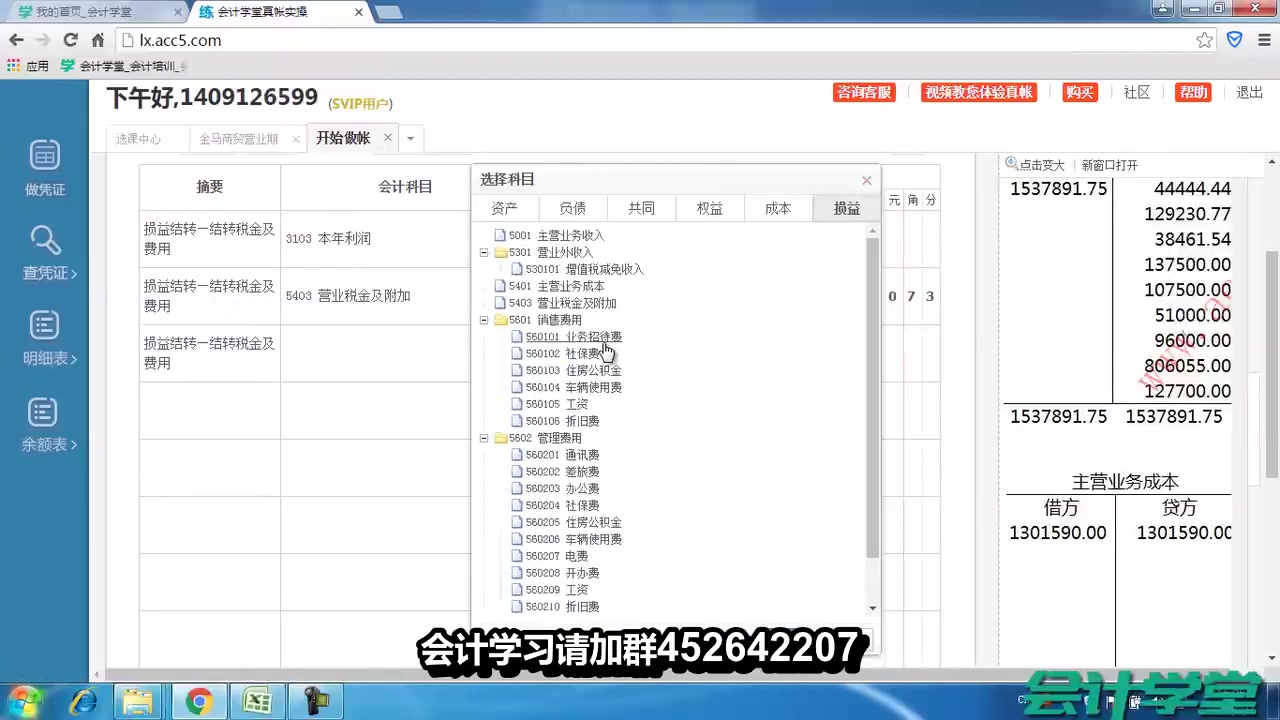Image resolution: width=1280 pixels, height=720 pixels.
Task: Switch to 成本 category tab
Action: [778, 208]
